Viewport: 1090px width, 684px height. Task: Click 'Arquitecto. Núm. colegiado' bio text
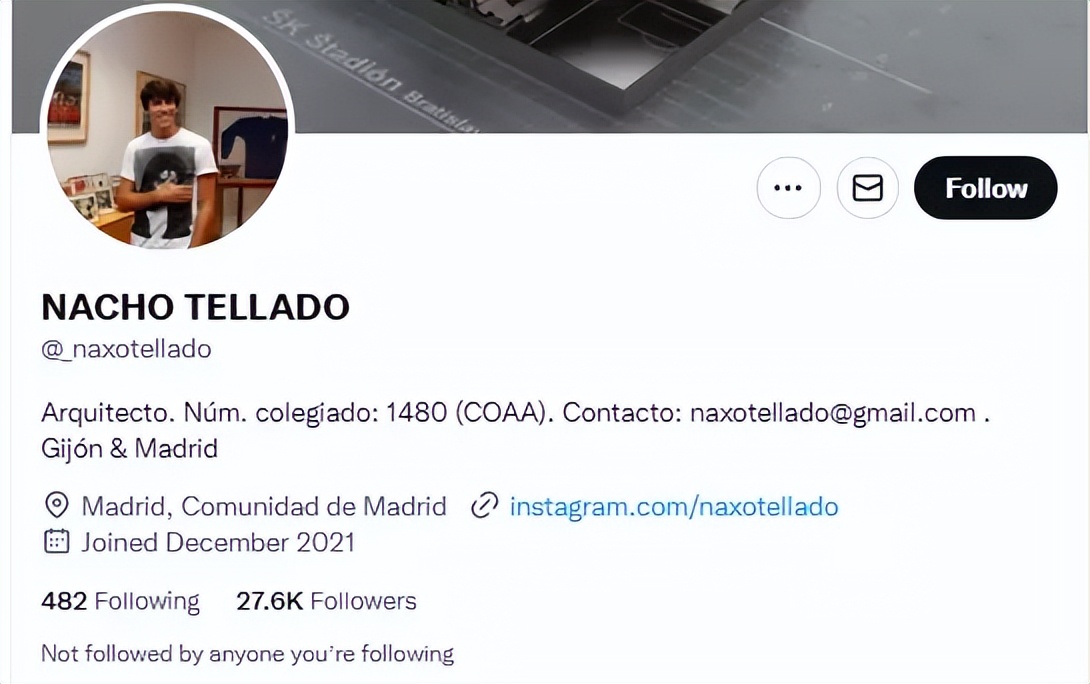(x=209, y=413)
